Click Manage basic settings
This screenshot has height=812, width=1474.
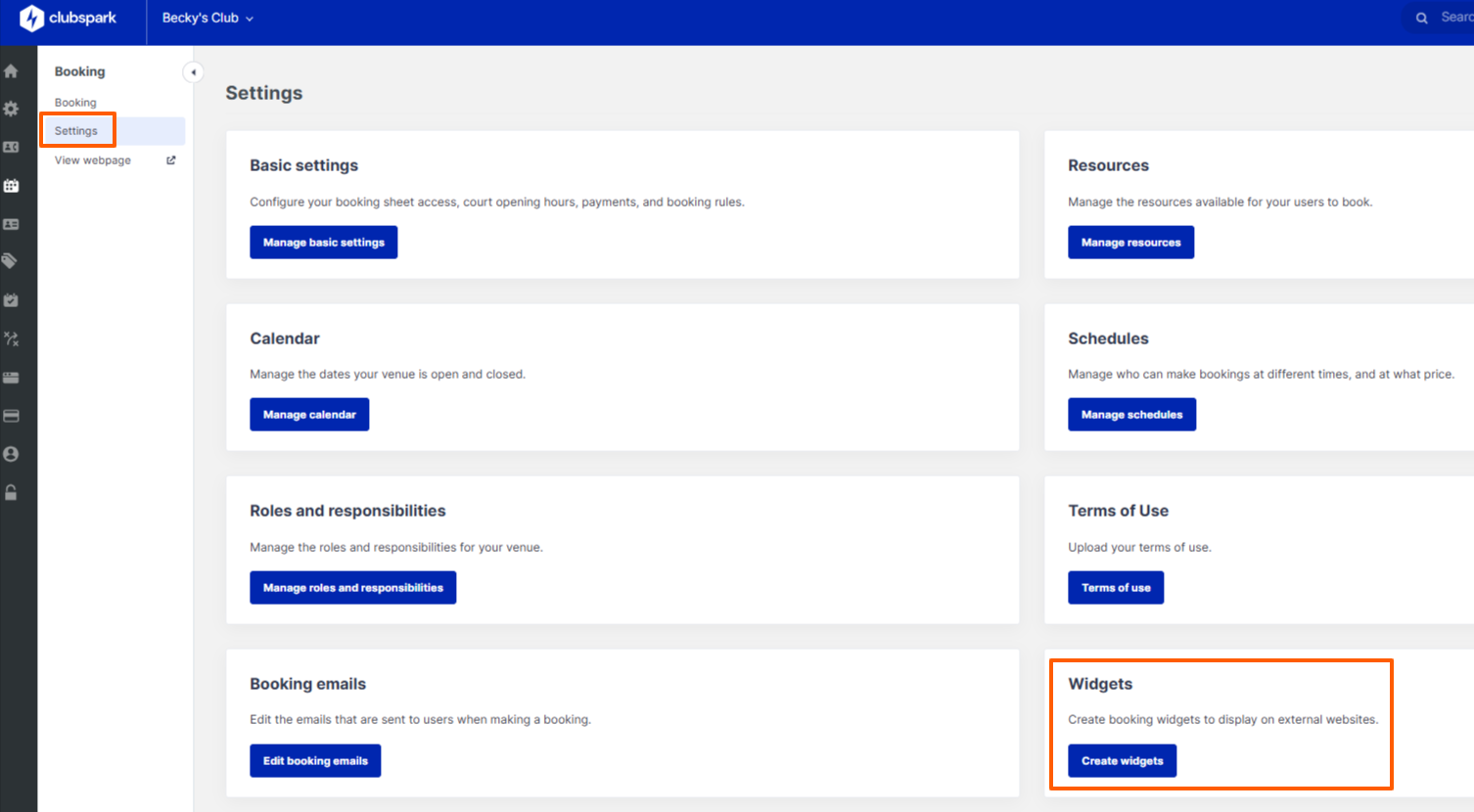coord(323,242)
